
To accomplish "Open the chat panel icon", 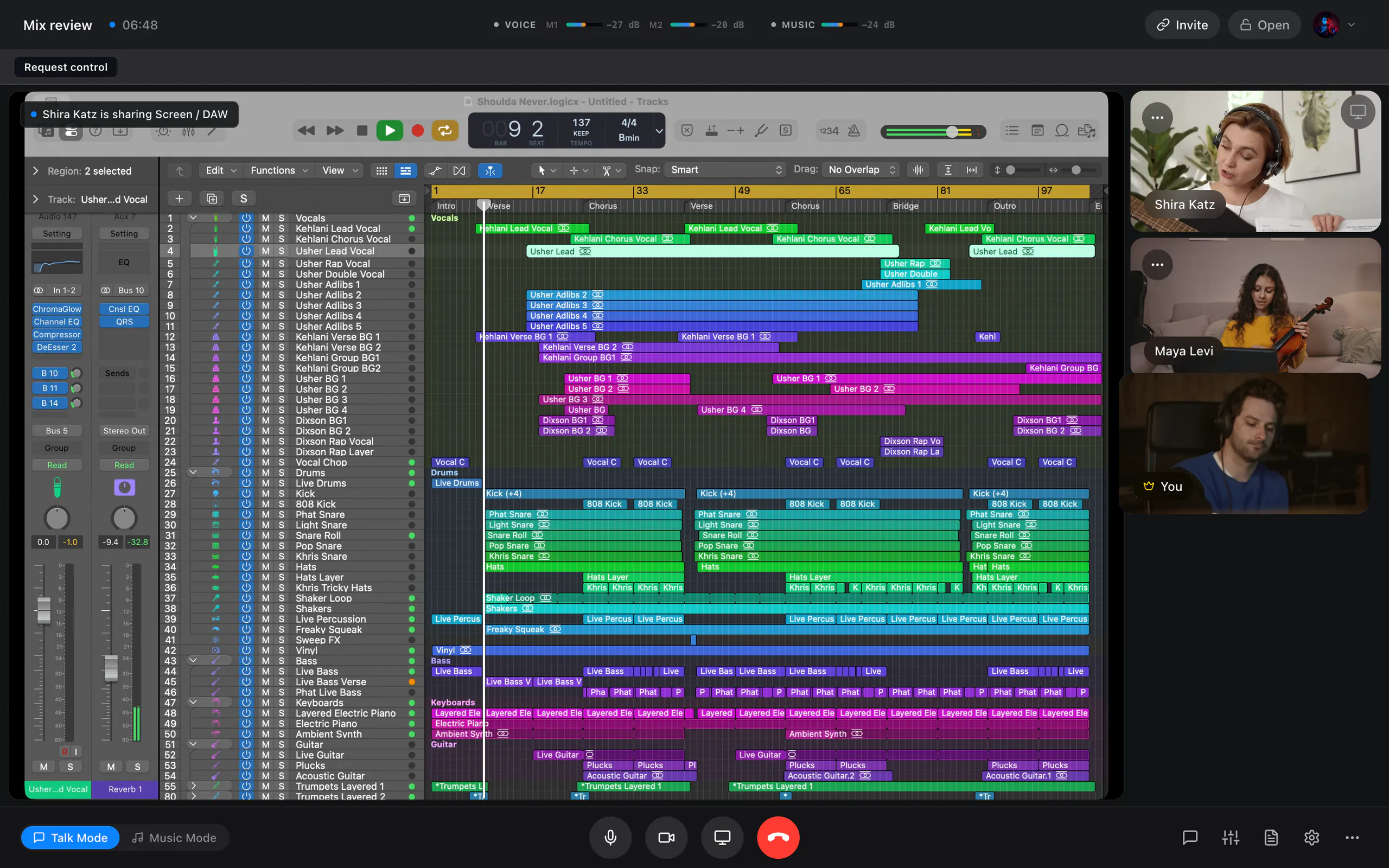I will [x=1190, y=838].
